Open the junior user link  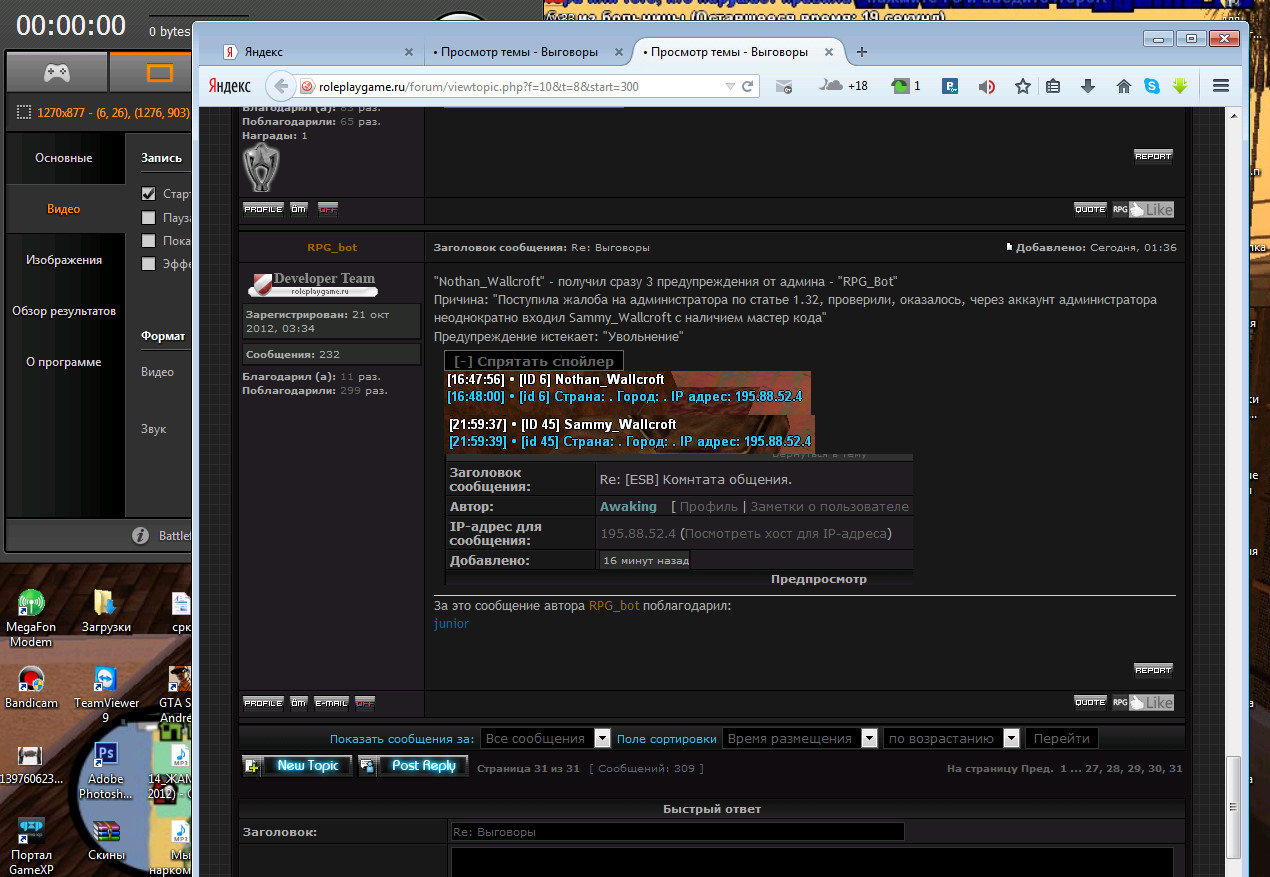451,623
